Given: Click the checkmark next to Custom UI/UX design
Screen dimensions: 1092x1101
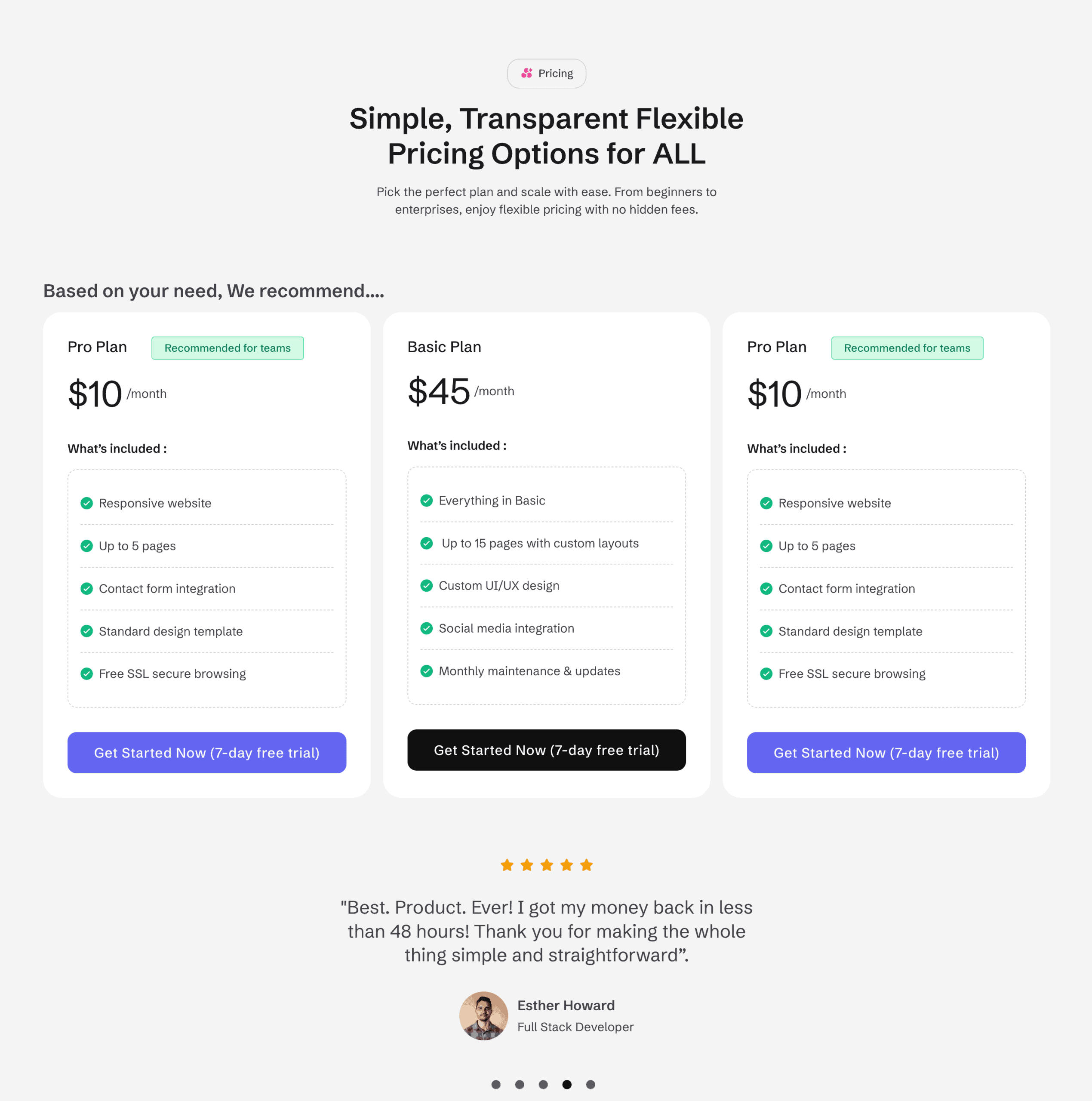Looking at the screenshot, I should pyautogui.click(x=426, y=586).
